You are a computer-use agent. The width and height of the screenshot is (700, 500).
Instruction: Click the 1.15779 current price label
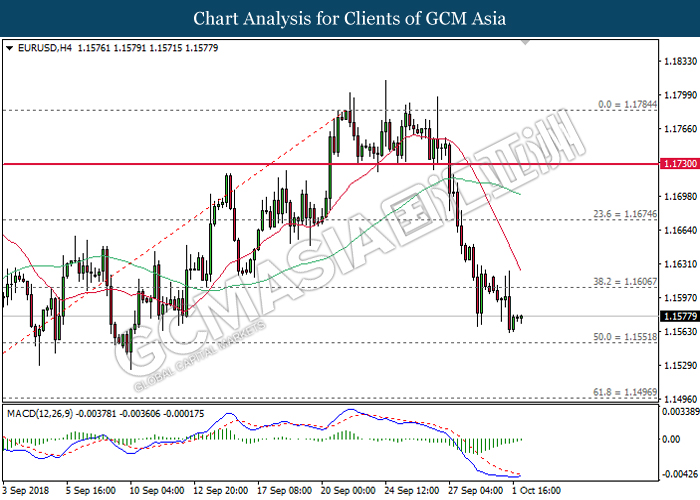(x=680, y=316)
